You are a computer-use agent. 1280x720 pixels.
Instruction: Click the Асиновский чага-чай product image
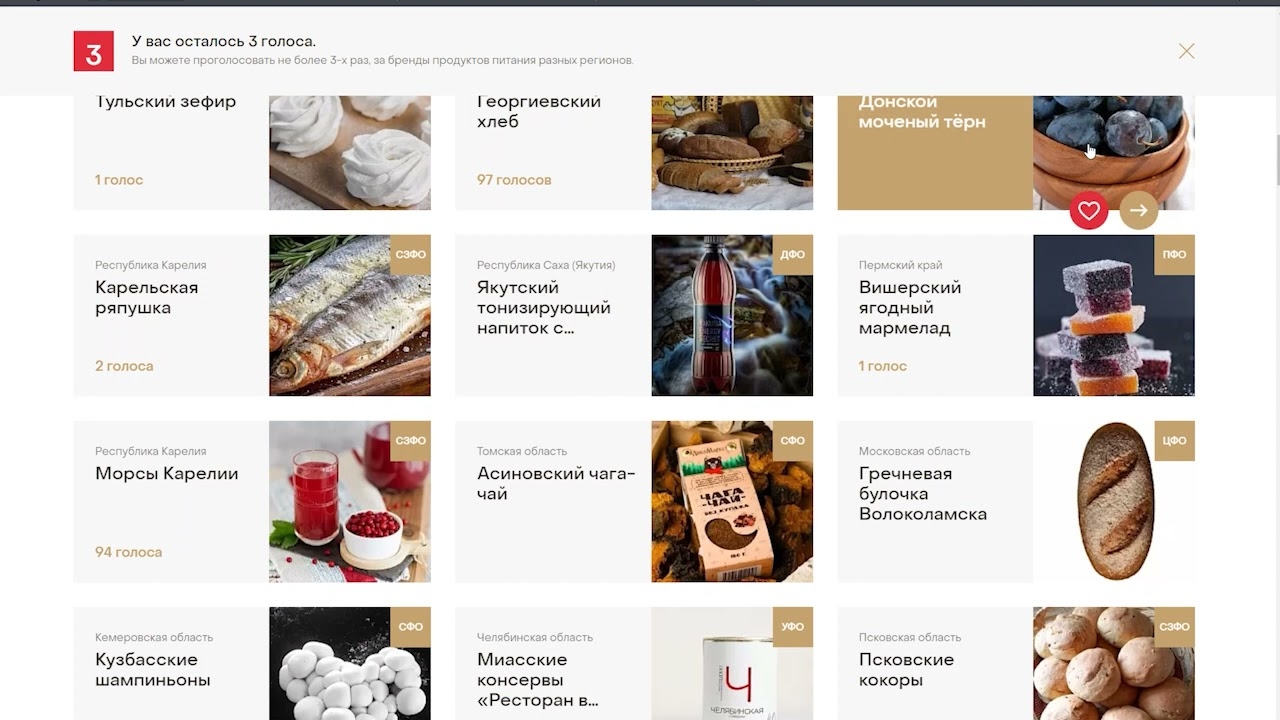732,502
